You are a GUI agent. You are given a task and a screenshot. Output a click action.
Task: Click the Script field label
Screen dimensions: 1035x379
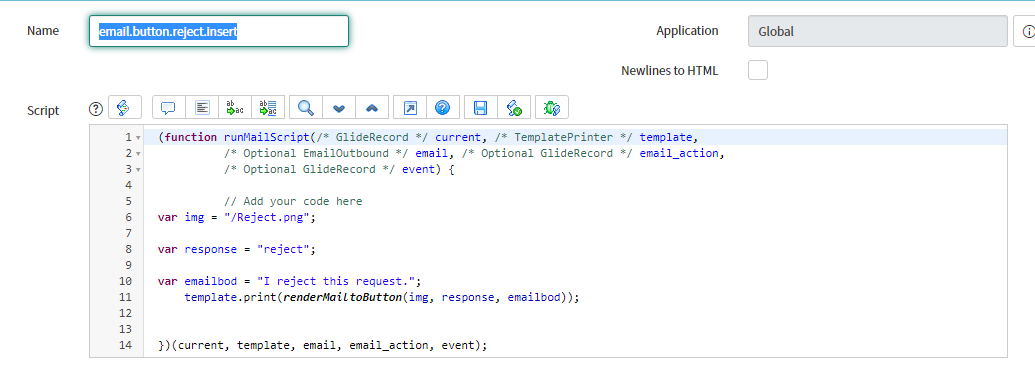tap(43, 110)
